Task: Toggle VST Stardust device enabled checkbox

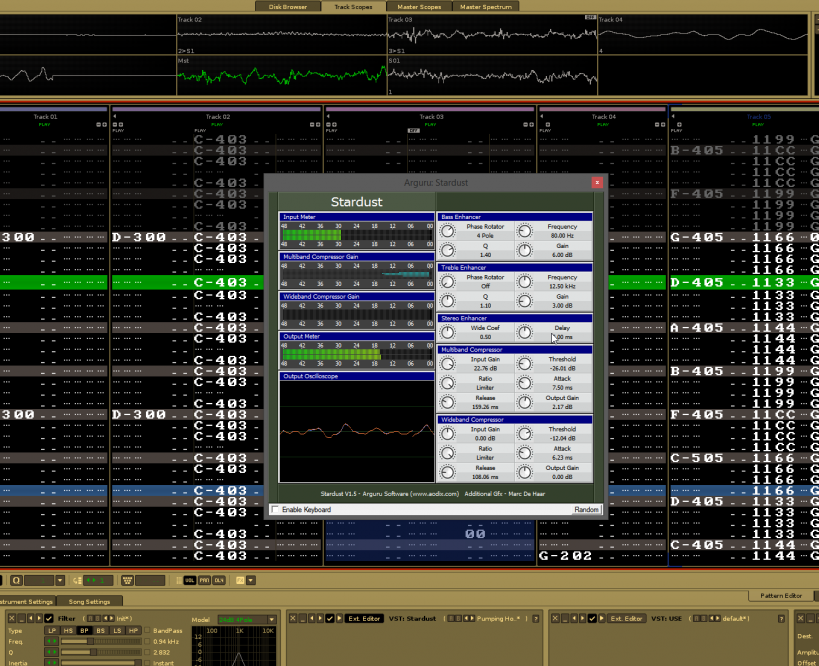Action: point(330,618)
